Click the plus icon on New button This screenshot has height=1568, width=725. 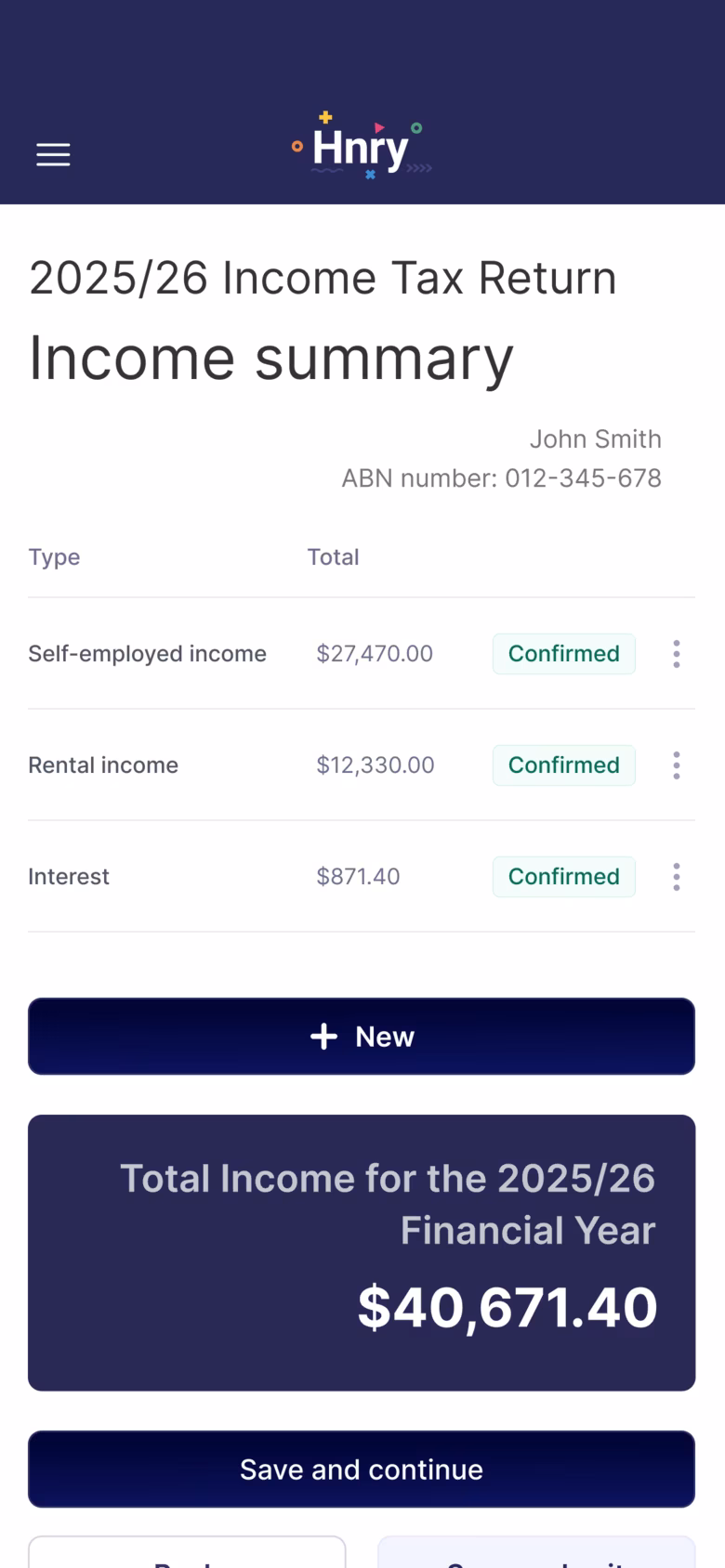(323, 1037)
